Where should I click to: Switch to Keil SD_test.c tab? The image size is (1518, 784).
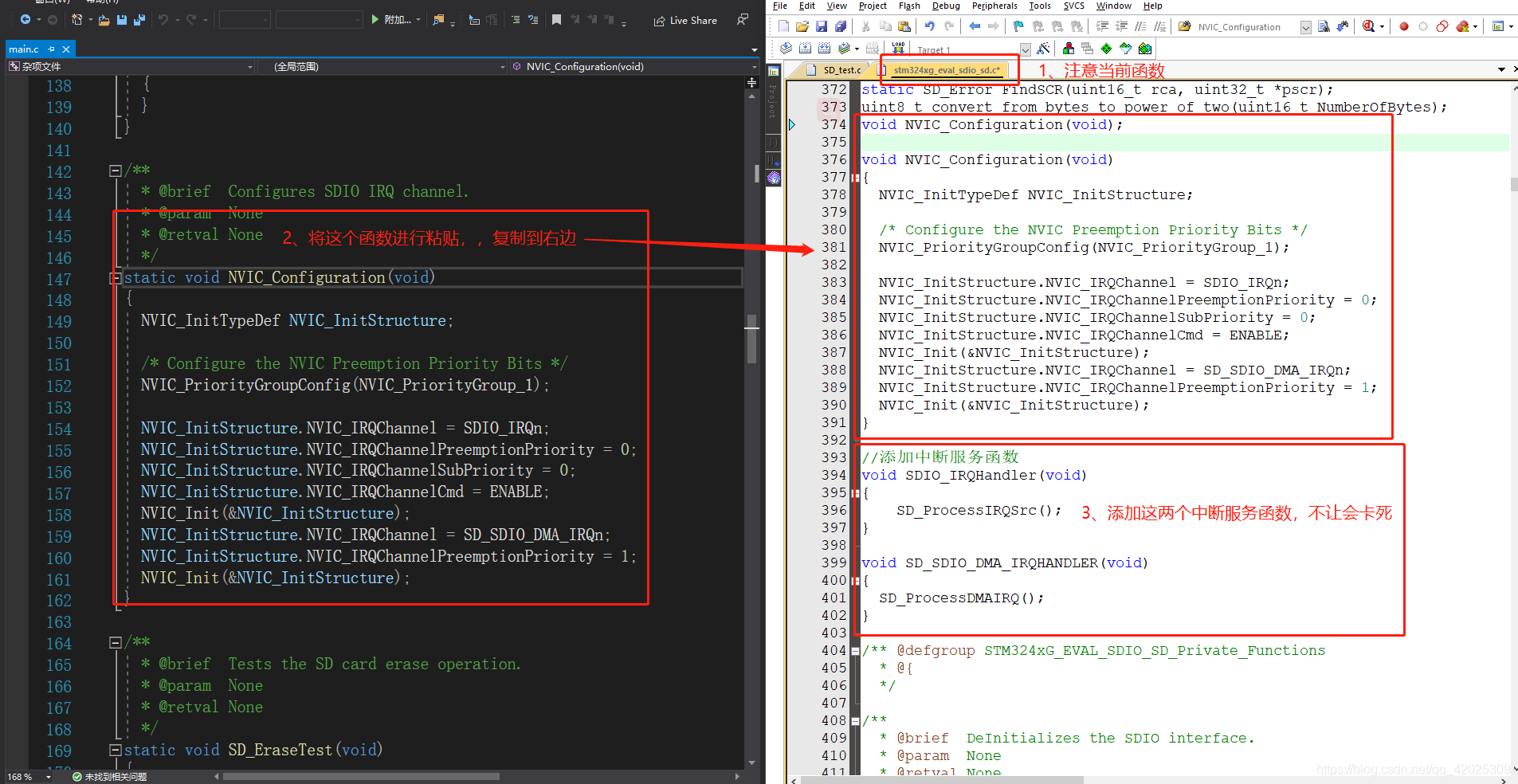pos(837,70)
